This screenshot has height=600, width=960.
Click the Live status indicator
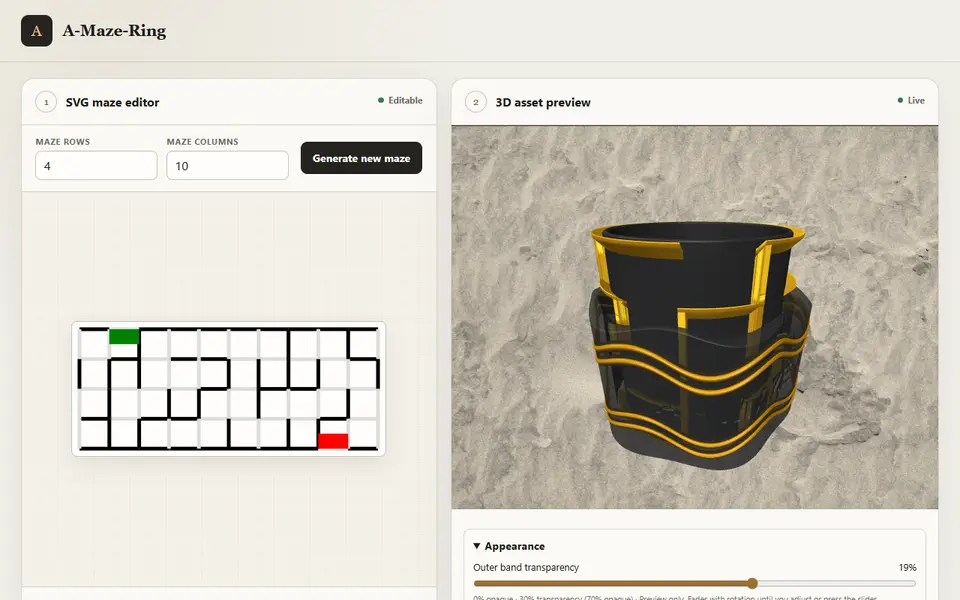coord(911,100)
